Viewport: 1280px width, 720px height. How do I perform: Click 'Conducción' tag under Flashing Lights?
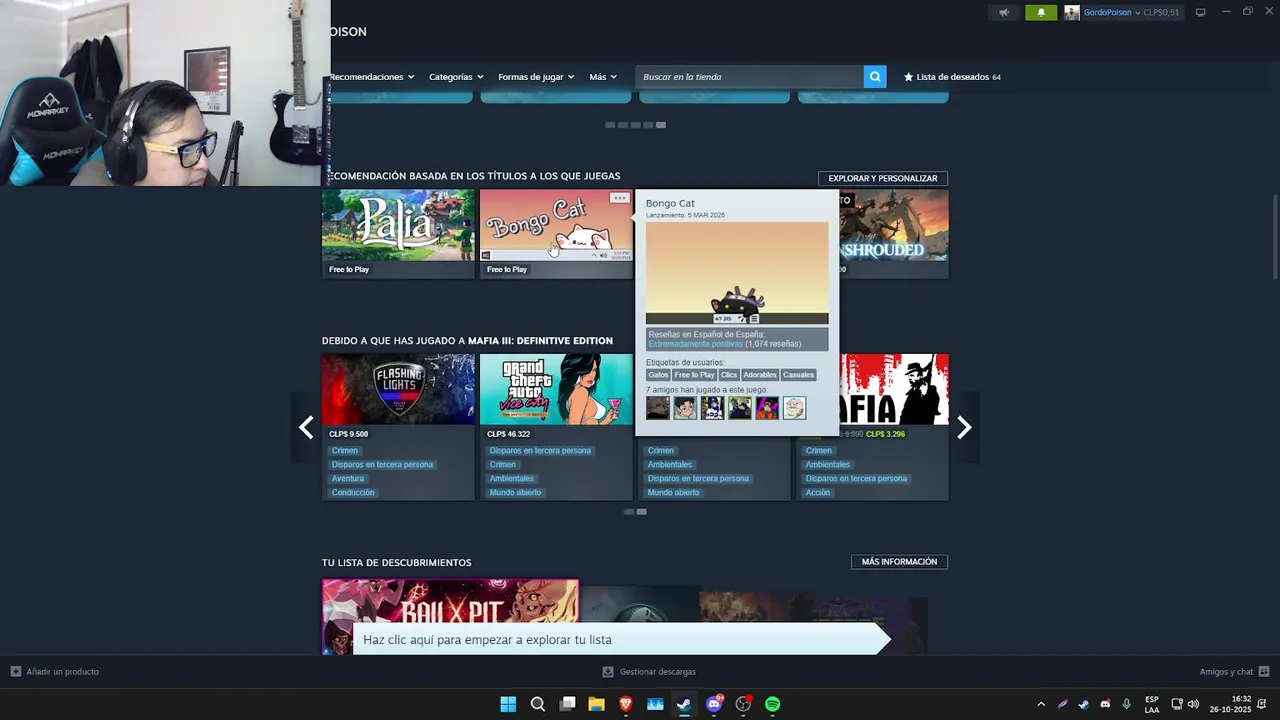[x=353, y=492]
